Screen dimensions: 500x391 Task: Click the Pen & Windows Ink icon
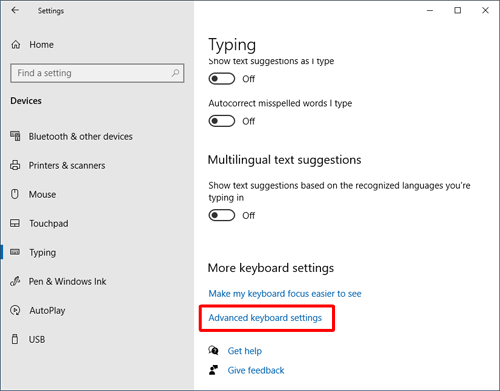point(15,281)
